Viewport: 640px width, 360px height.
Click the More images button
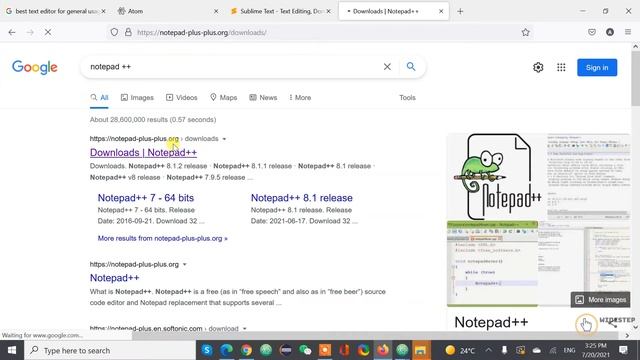pyautogui.click(x=600, y=300)
